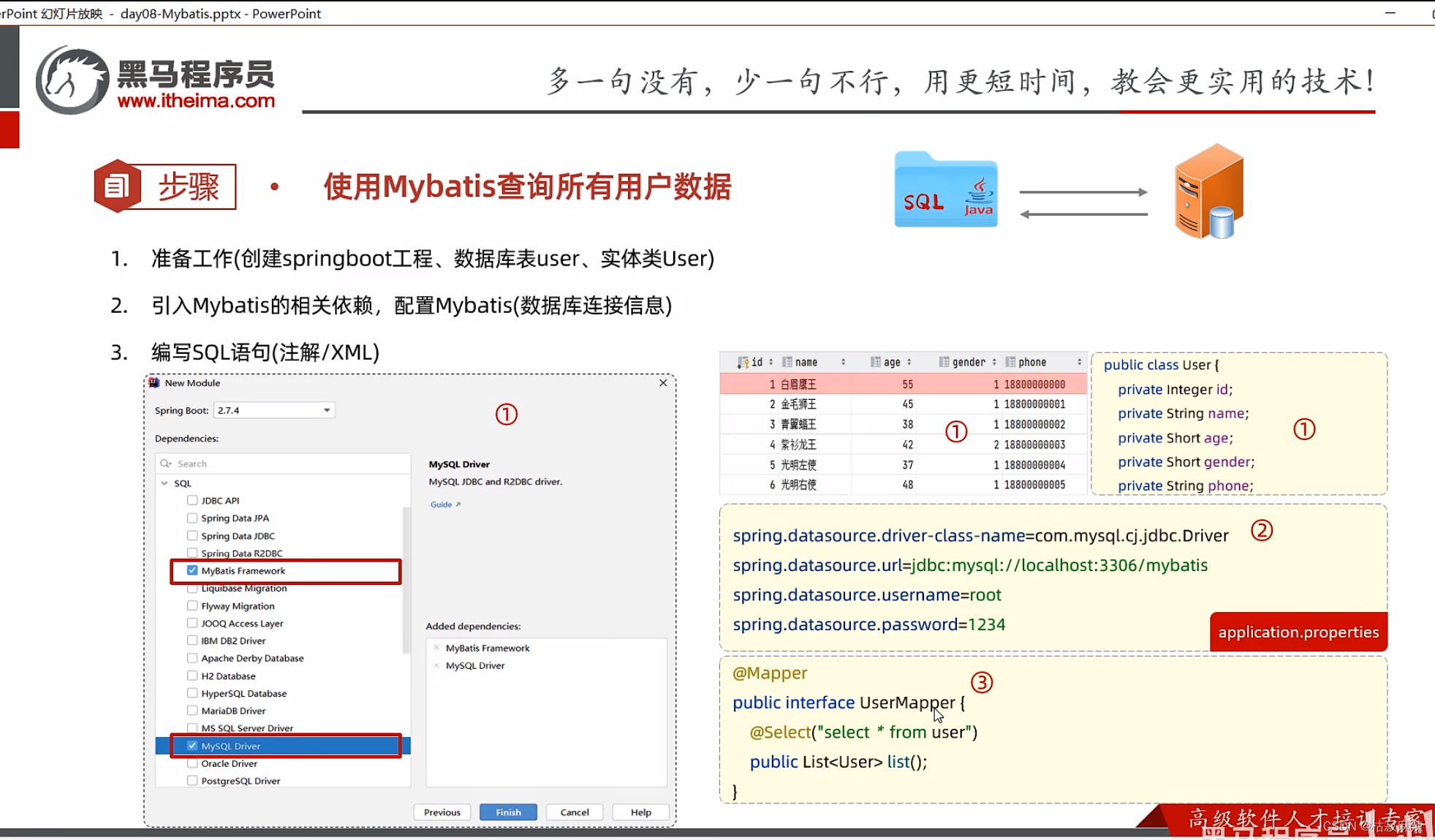Open the MySQL Driver Guide link
The width and height of the screenshot is (1435, 840).
[x=440, y=504]
